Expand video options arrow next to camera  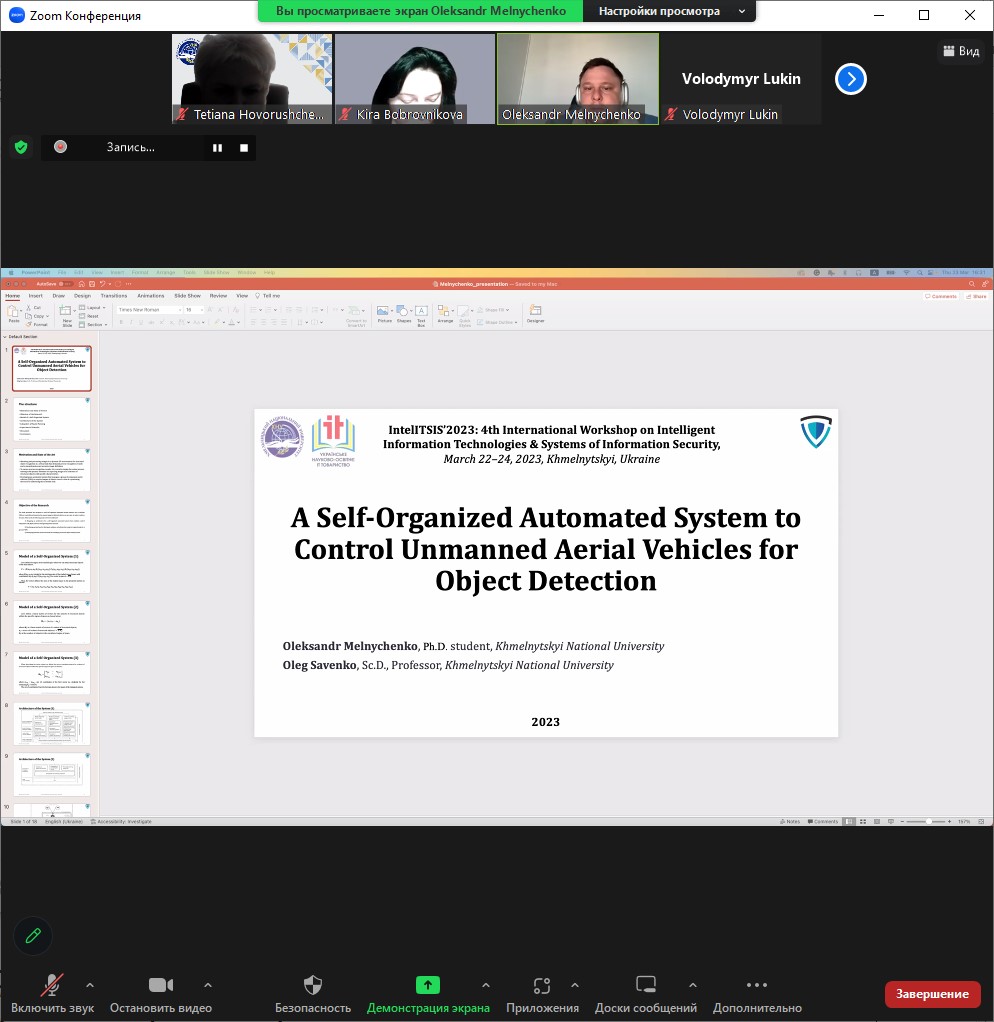(208, 985)
